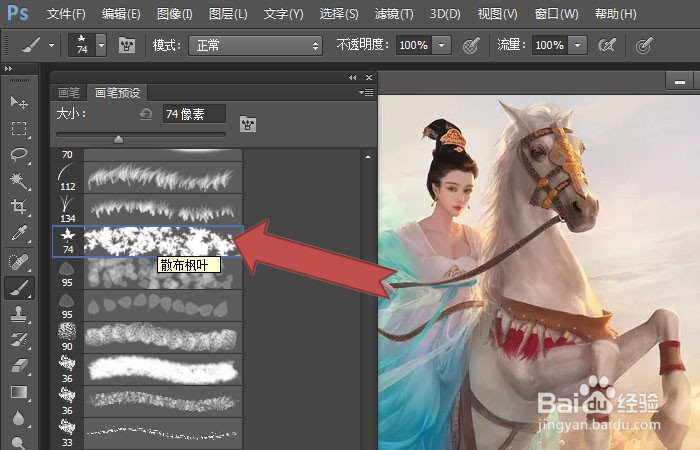
Task: Select the Lasso tool
Action: pos(19,154)
